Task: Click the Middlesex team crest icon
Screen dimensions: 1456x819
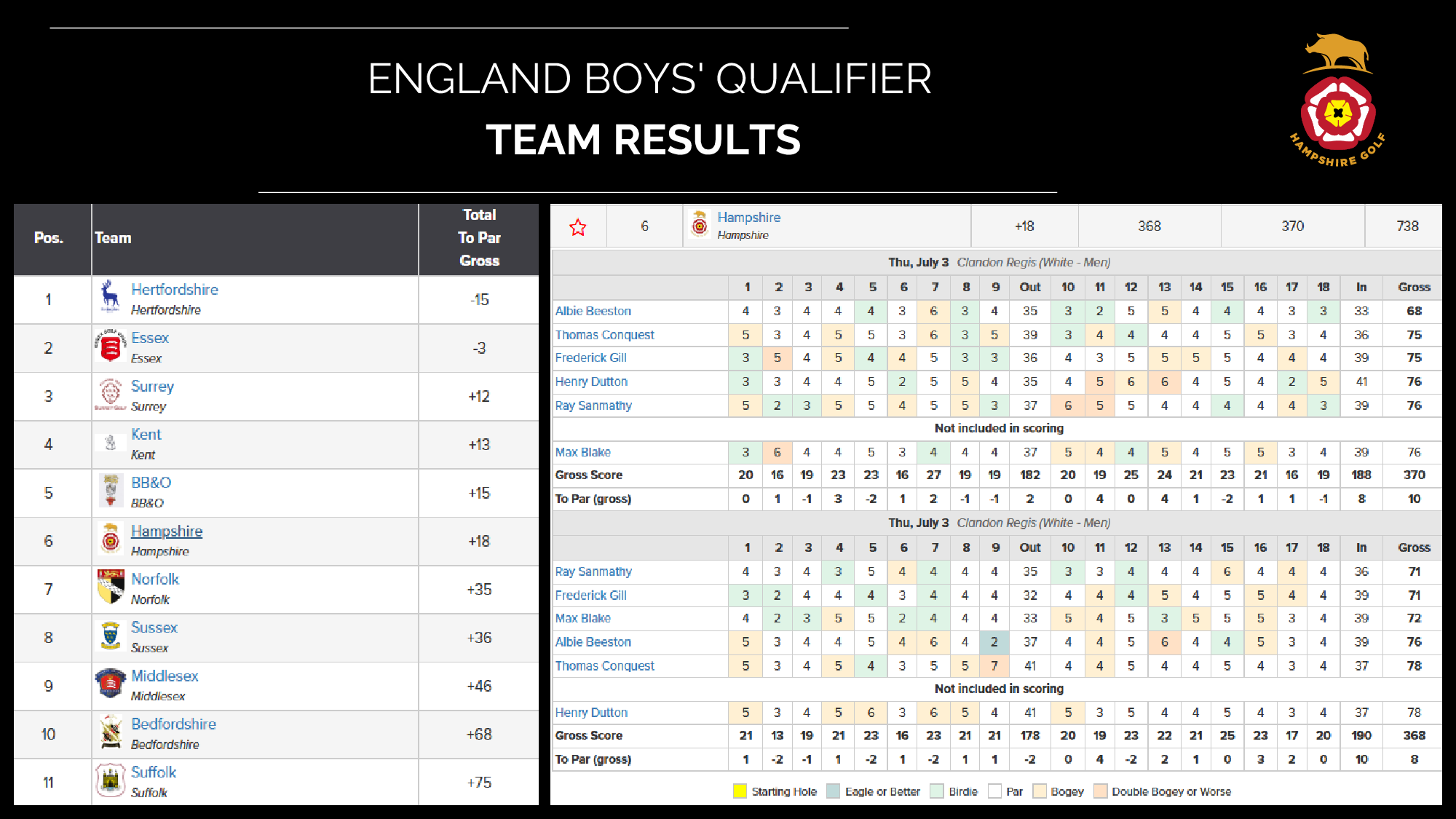Action: pyautogui.click(x=110, y=684)
